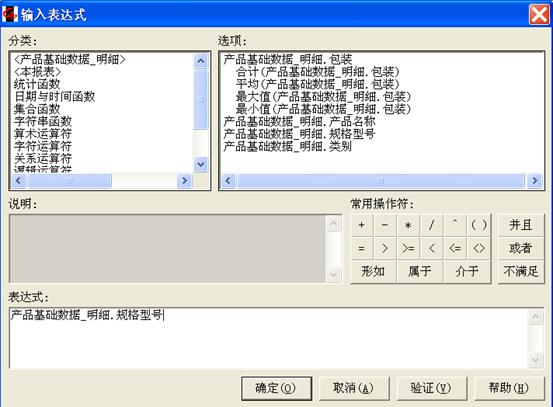This screenshot has height=407, width=553.
Task: Select 字符串函数 category
Action: [x=43, y=121]
